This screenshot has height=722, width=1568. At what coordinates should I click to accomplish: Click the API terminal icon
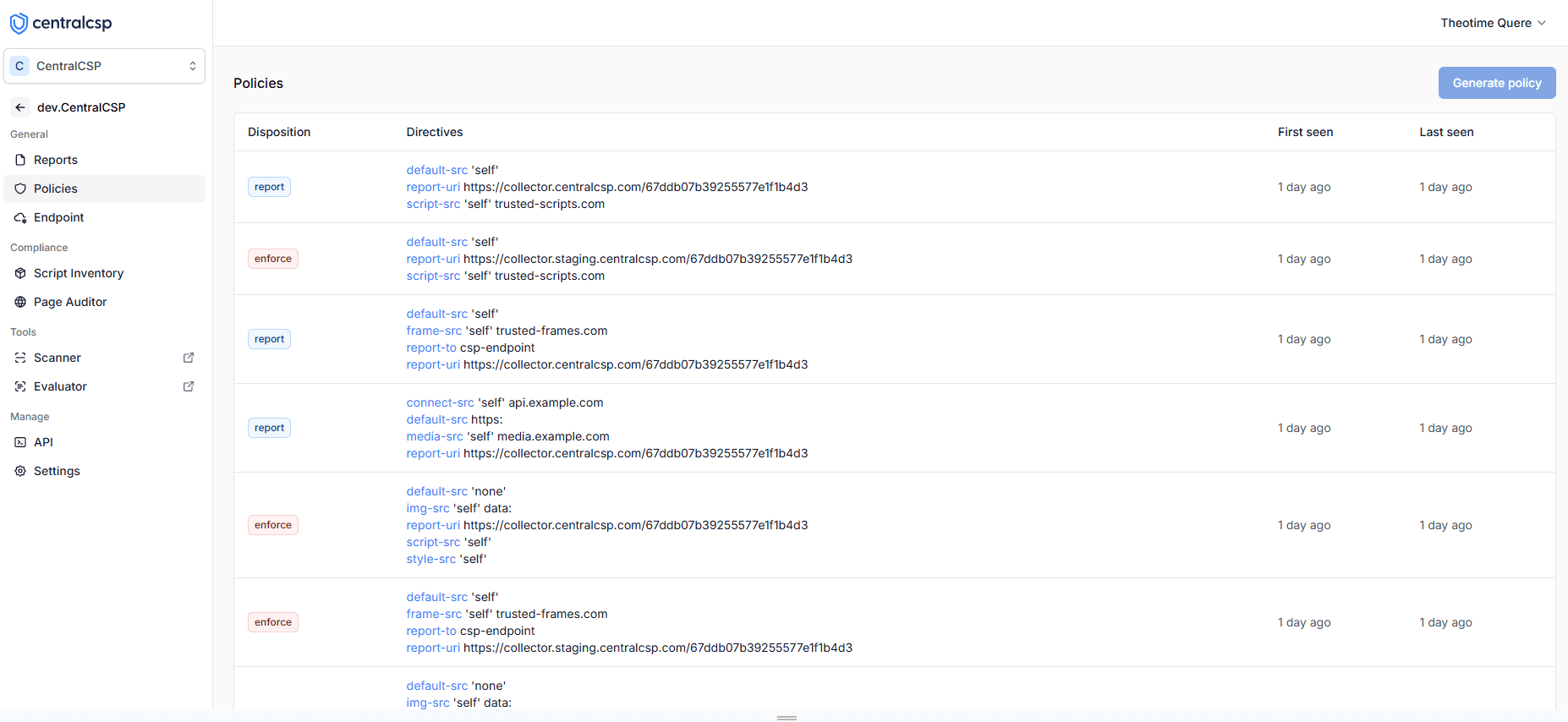coord(20,442)
